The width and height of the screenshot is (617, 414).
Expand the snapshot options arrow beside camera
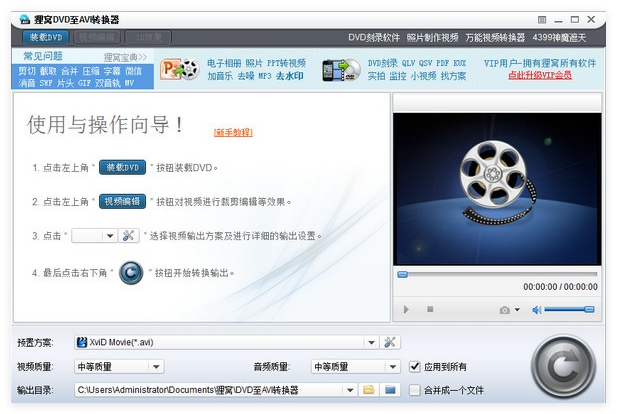pos(517,310)
